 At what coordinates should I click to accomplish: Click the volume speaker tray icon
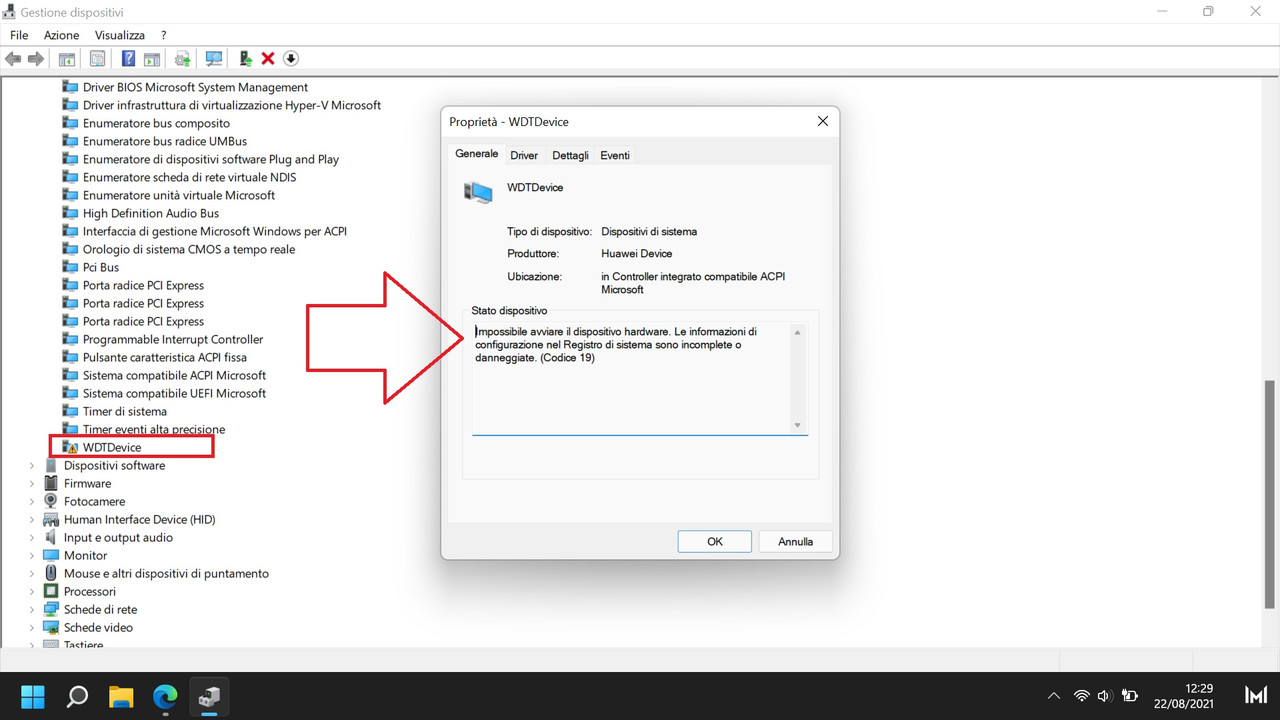tap(1105, 696)
